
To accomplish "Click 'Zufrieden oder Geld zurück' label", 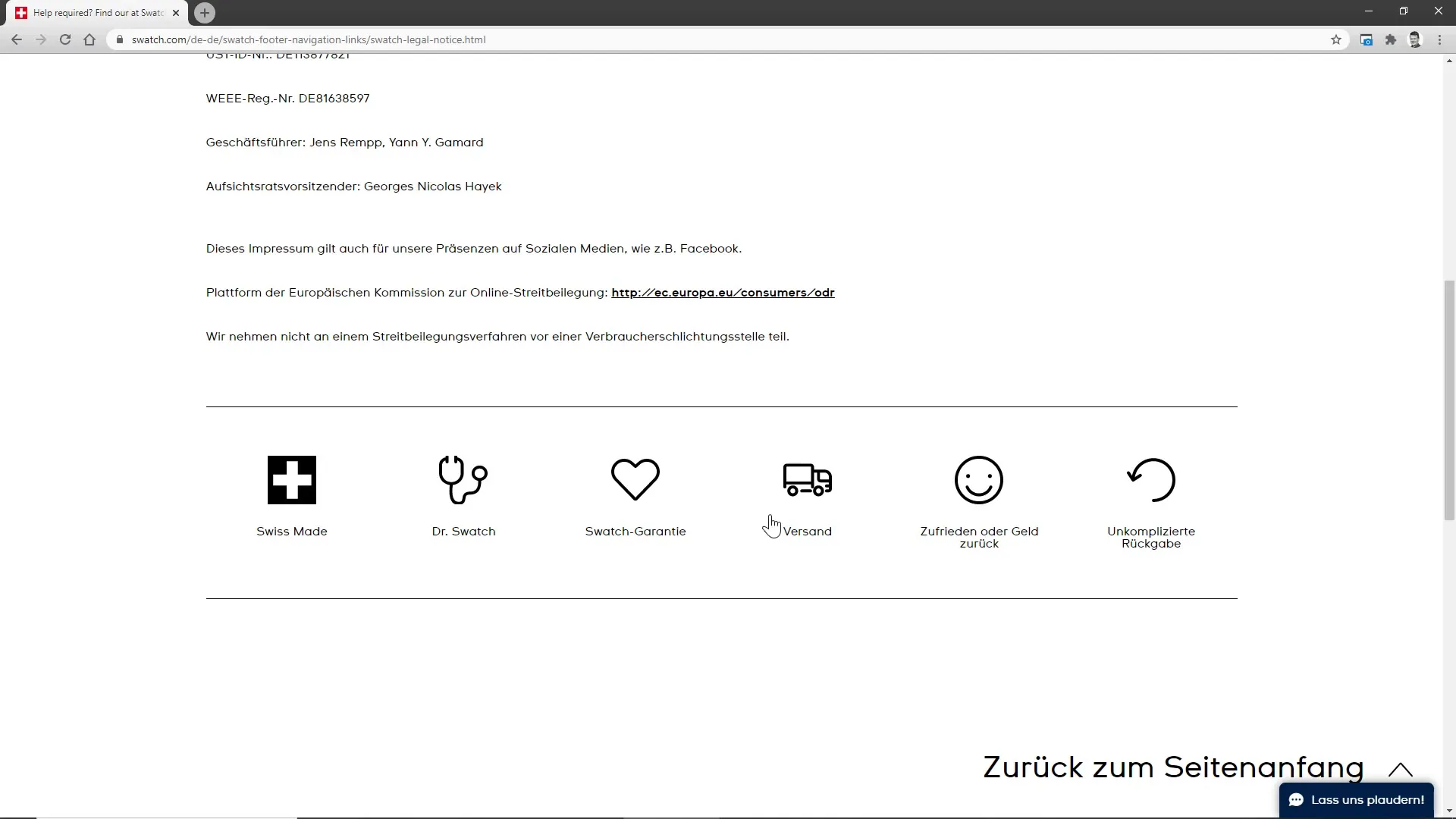I will tap(979, 538).
